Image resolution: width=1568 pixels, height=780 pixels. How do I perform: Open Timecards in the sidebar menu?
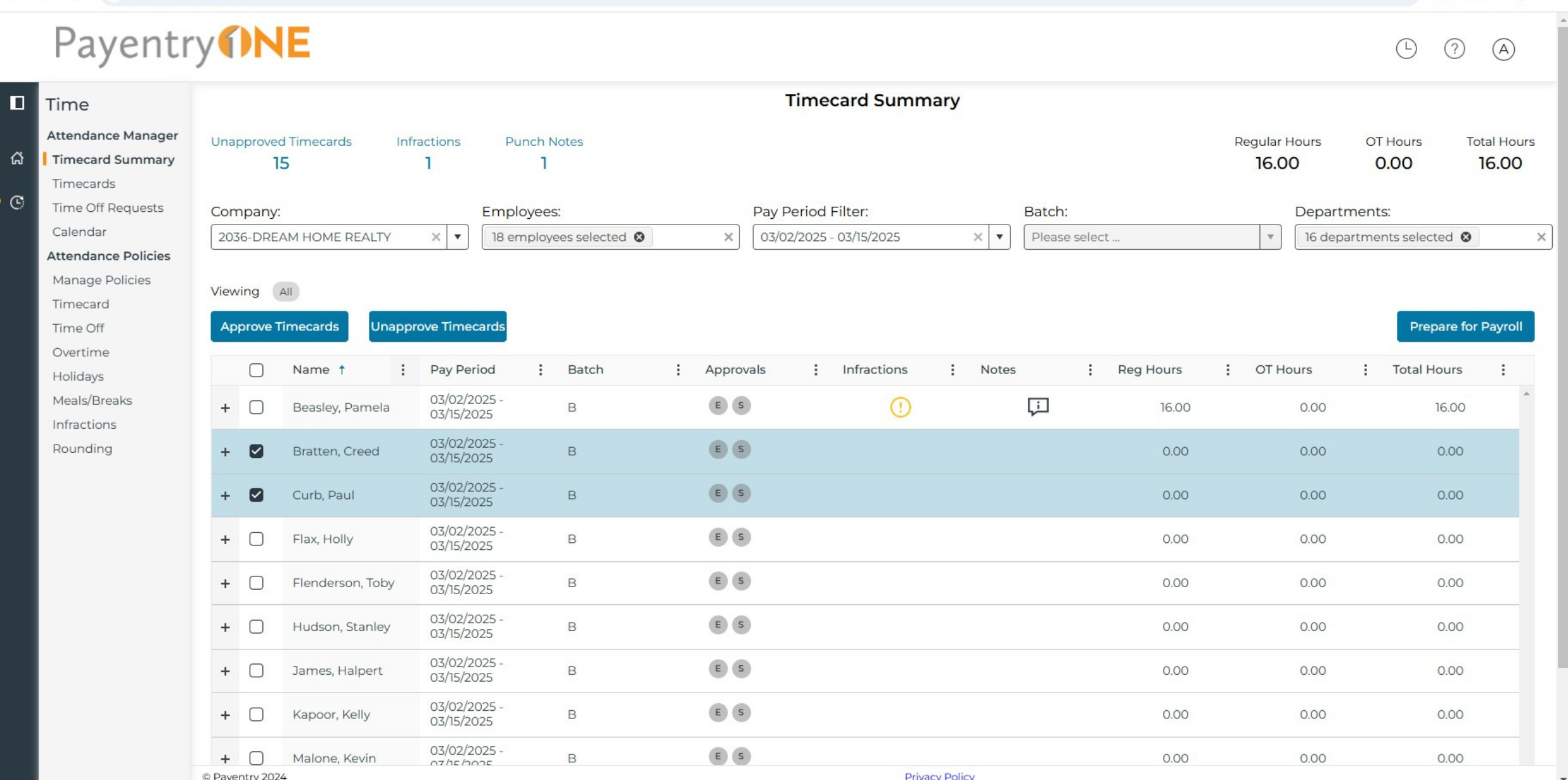pos(84,184)
